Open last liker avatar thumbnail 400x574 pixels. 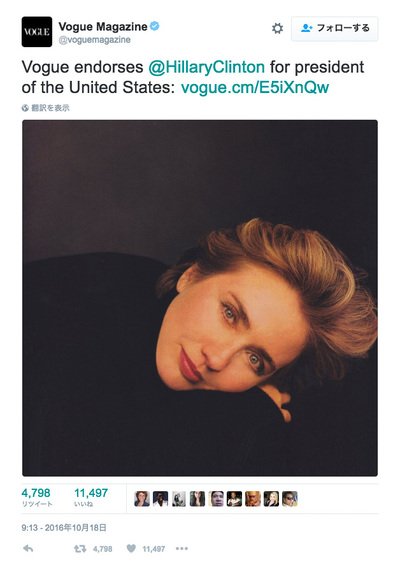point(289,499)
